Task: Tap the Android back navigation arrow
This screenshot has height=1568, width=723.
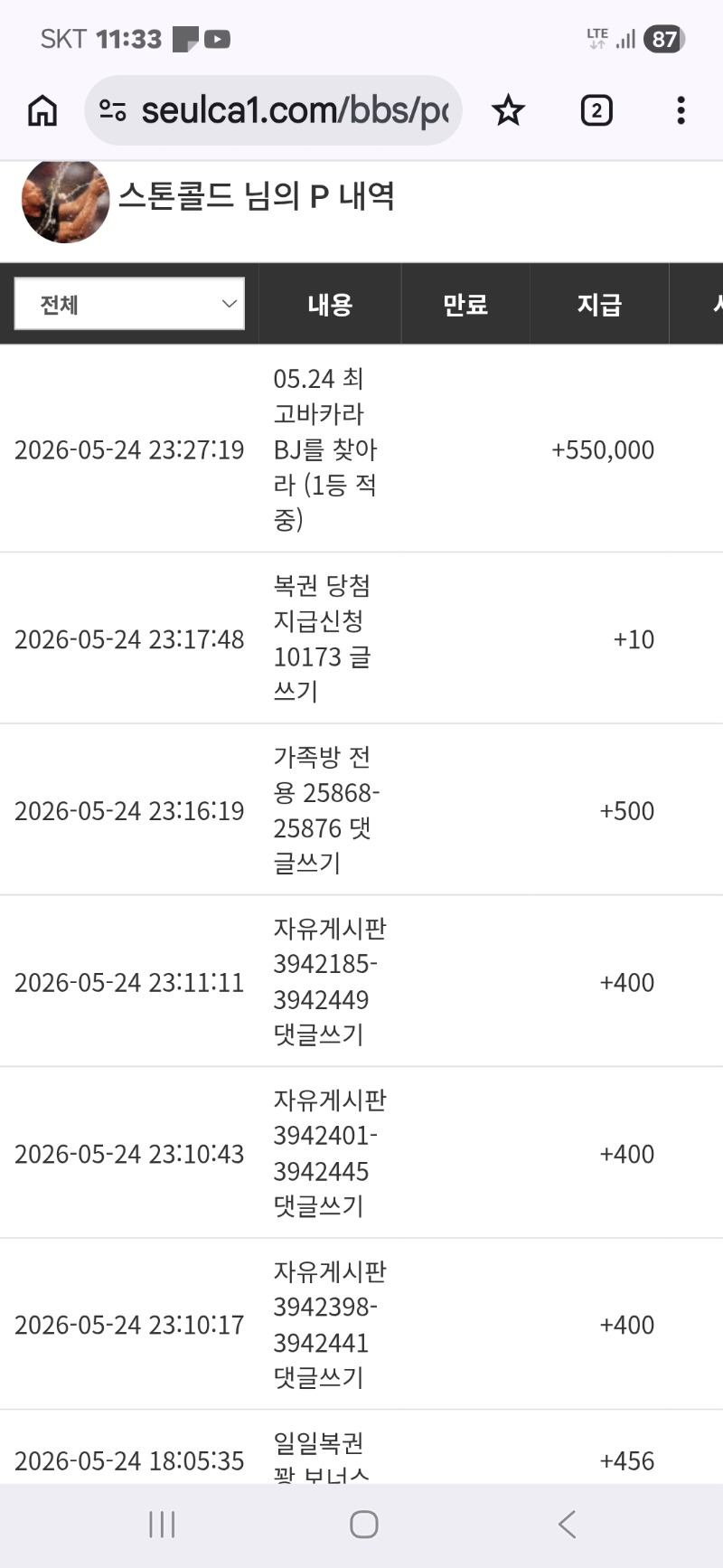Action: tap(567, 1525)
